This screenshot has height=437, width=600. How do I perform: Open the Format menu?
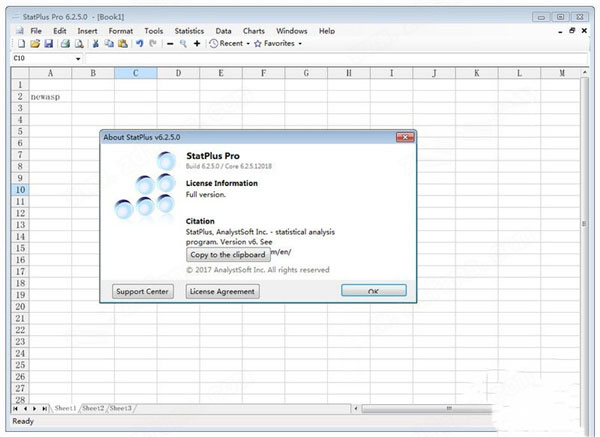click(x=121, y=31)
